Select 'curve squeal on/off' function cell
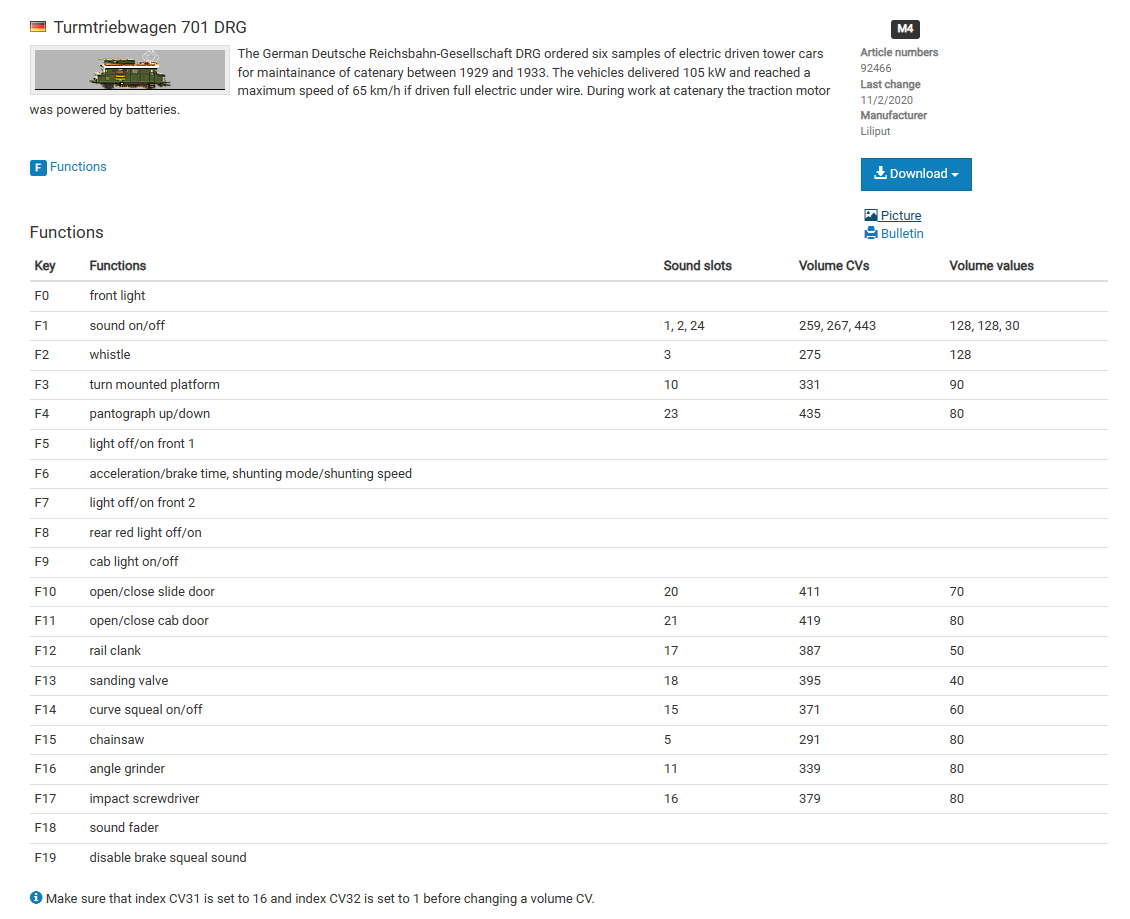This screenshot has width=1130, height=919. [146, 710]
